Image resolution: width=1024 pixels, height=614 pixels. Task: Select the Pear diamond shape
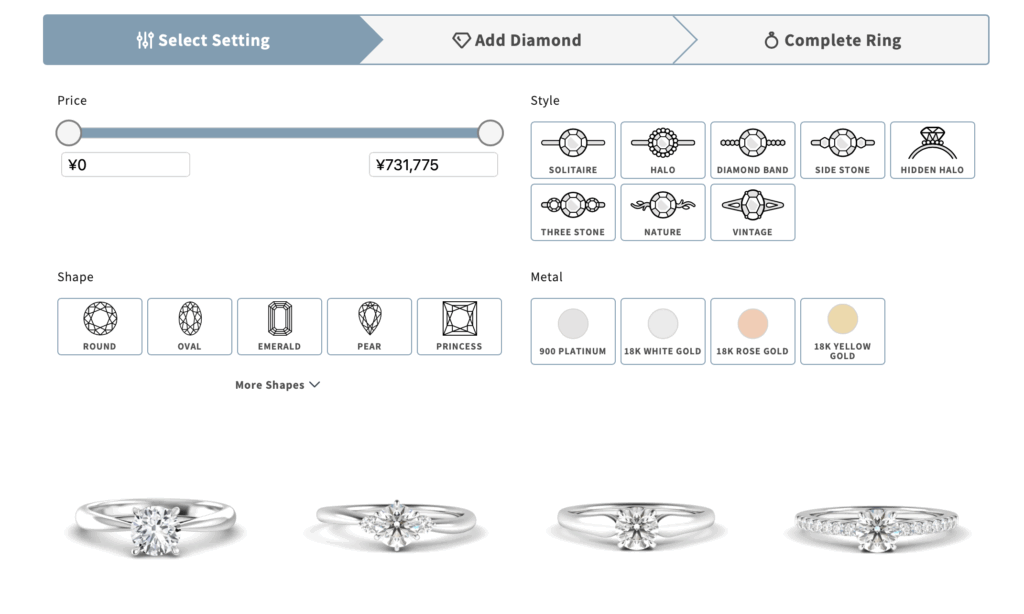coord(369,327)
